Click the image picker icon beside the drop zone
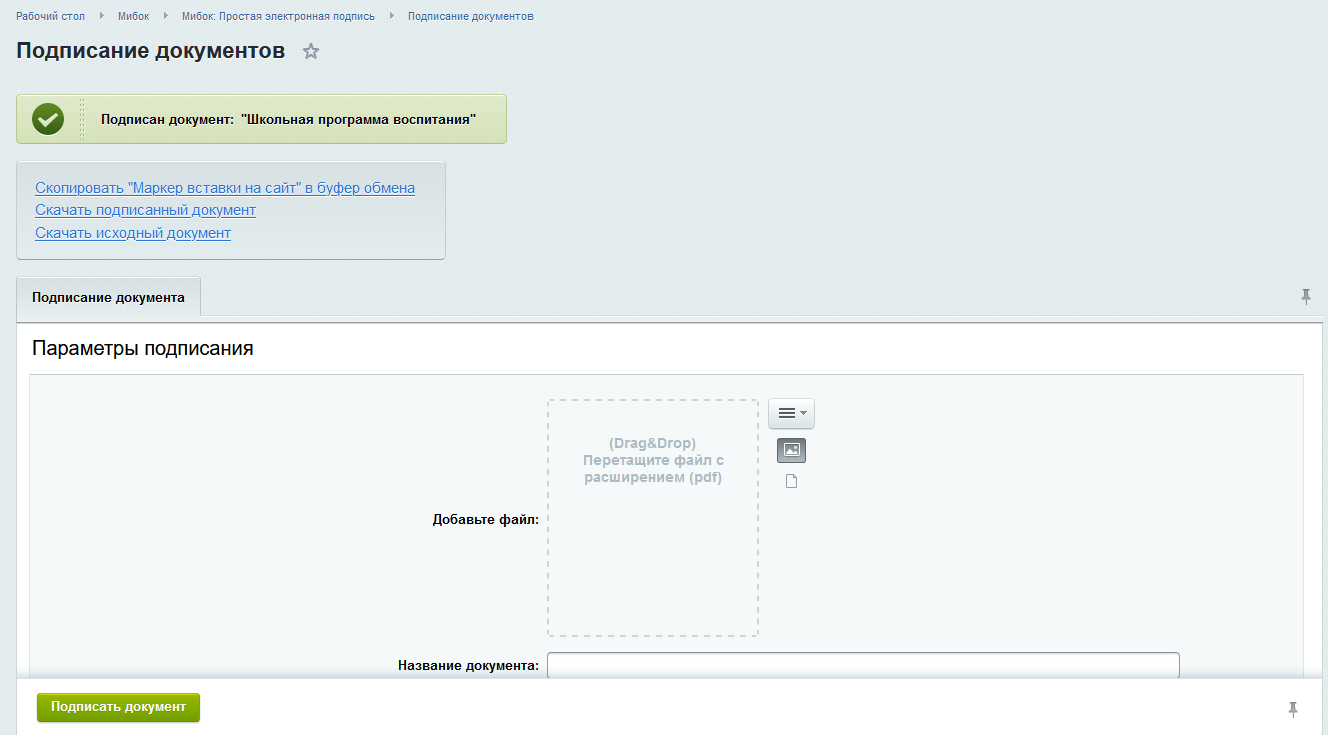Screen dimensions: 1328x735 [x=791, y=451]
